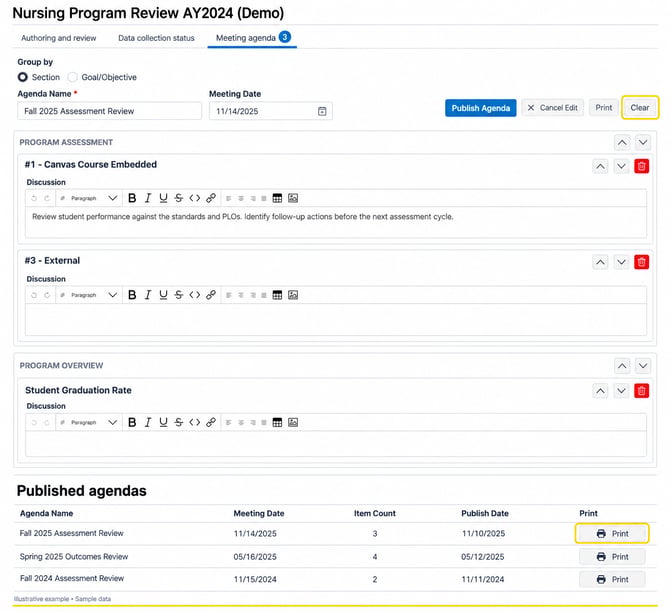This screenshot has width=670, height=612.
Task: Move Canvas Course Embedded item up
Action: [x=600, y=166]
